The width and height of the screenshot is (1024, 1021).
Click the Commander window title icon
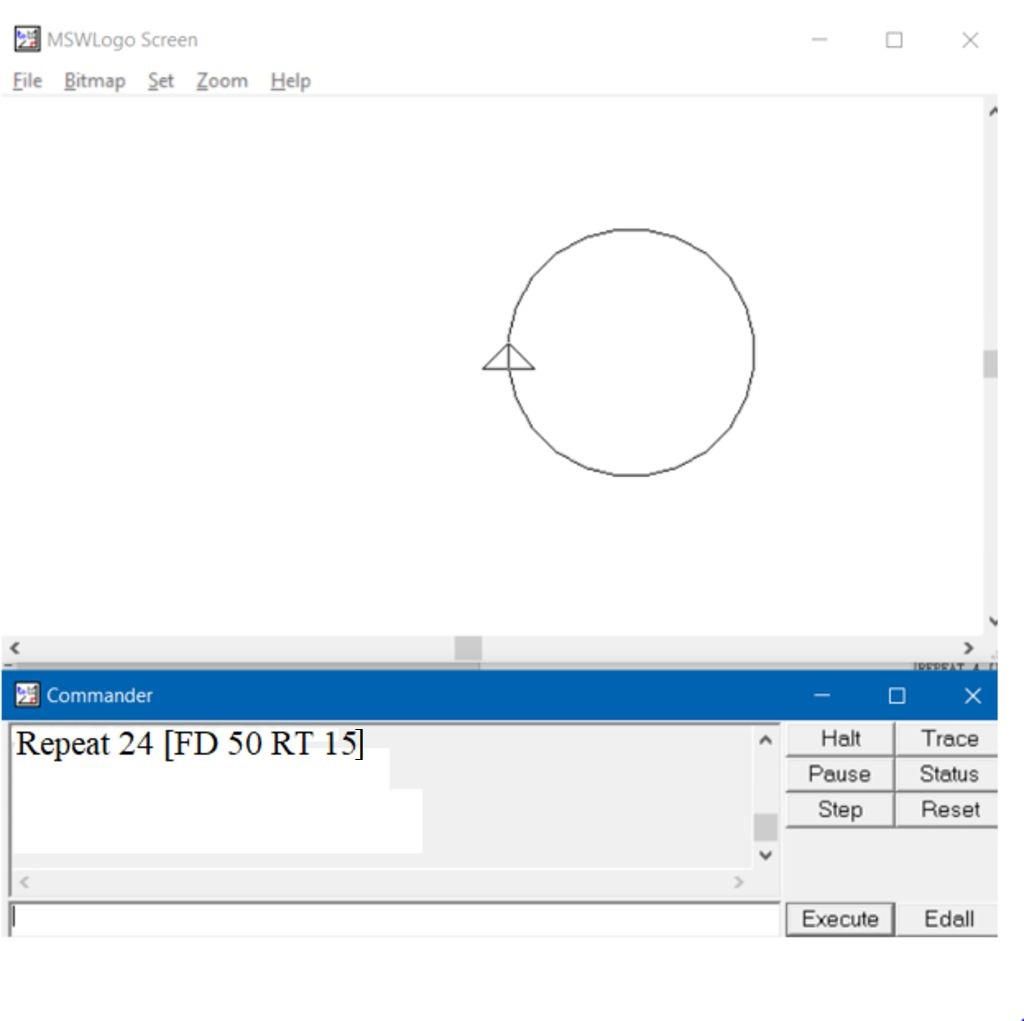(x=27, y=695)
